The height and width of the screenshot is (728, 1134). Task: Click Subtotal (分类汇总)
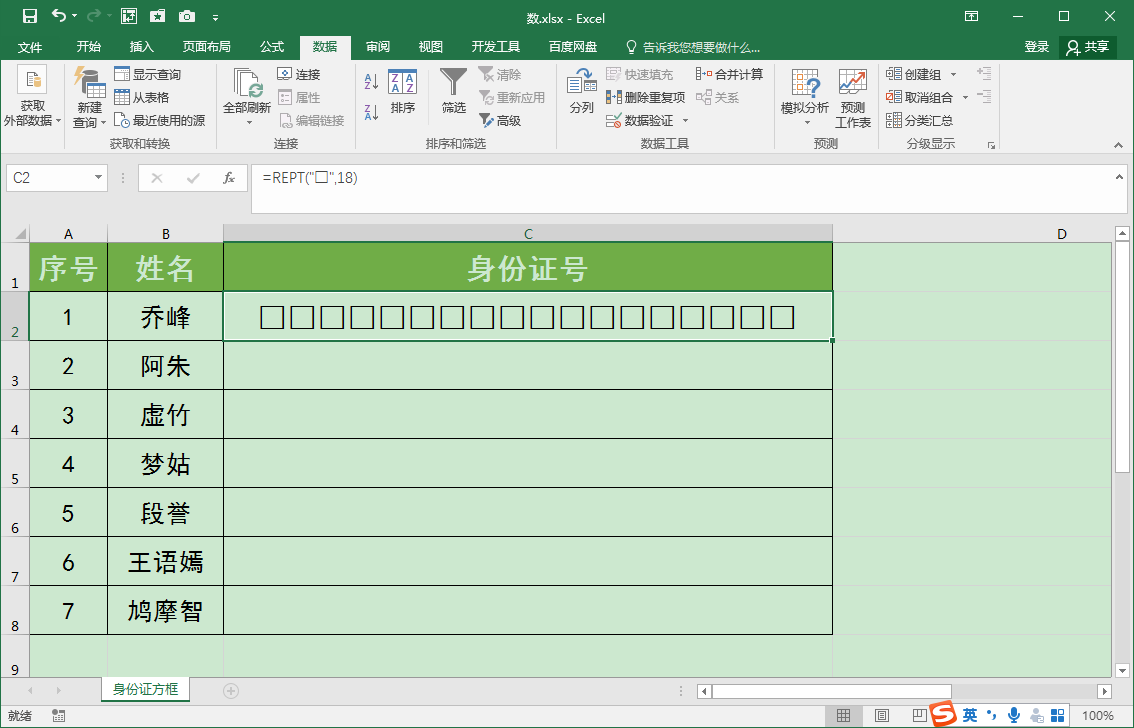(x=920, y=121)
